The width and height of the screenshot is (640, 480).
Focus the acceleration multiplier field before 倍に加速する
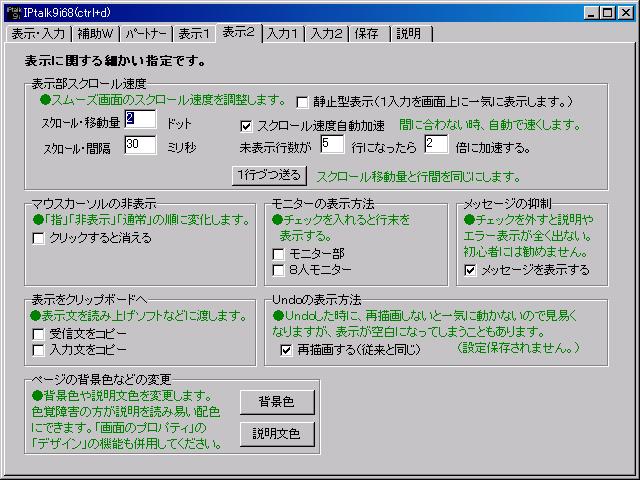coord(436,144)
